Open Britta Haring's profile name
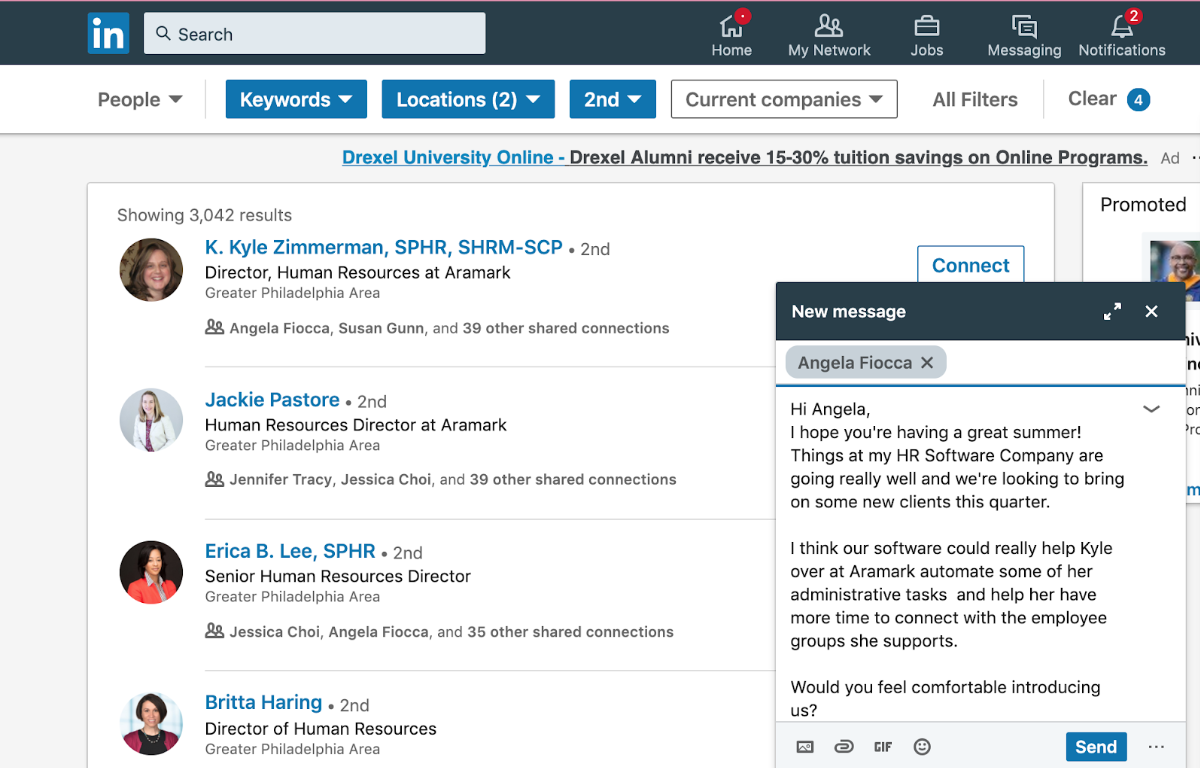Viewport: 1200px width, 768px height. pyautogui.click(x=263, y=702)
